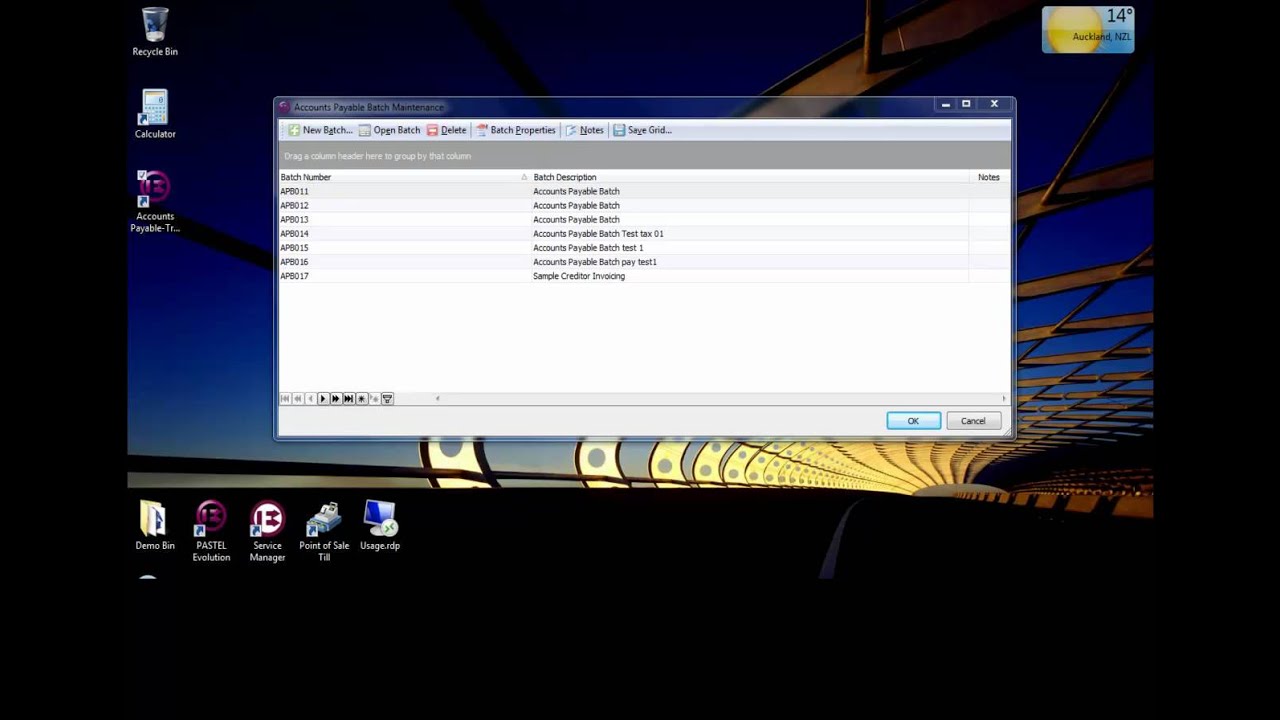The height and width of the screenshot is (720, 1280).
Task: Sort by the Batch Number column header
Action: click(x=404, y=177)
